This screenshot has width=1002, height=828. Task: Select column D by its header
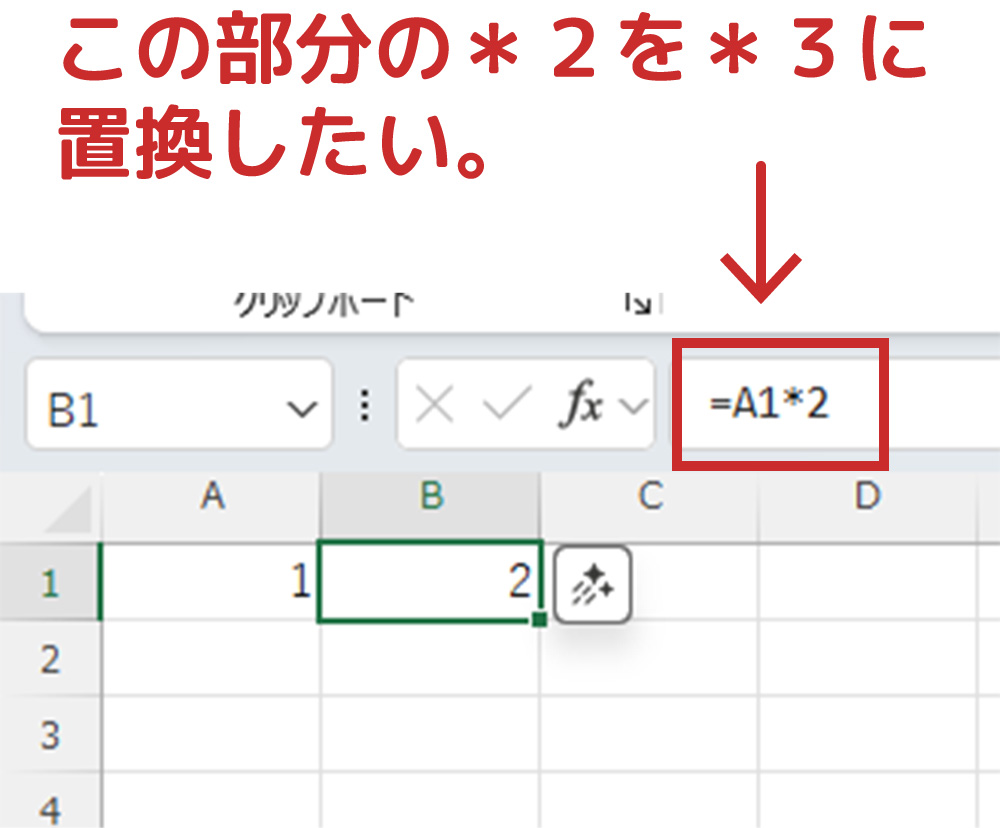click(x=868, y=496)
